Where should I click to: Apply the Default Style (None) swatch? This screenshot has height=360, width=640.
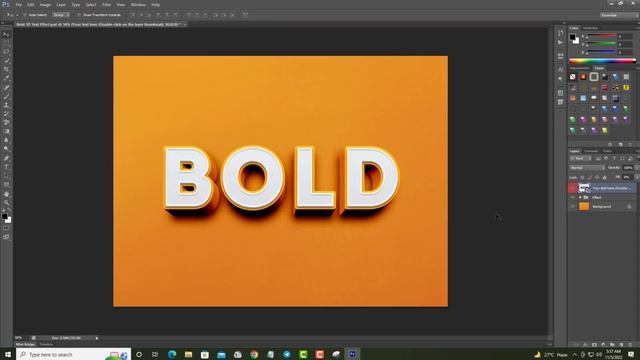tap(573, 77)
